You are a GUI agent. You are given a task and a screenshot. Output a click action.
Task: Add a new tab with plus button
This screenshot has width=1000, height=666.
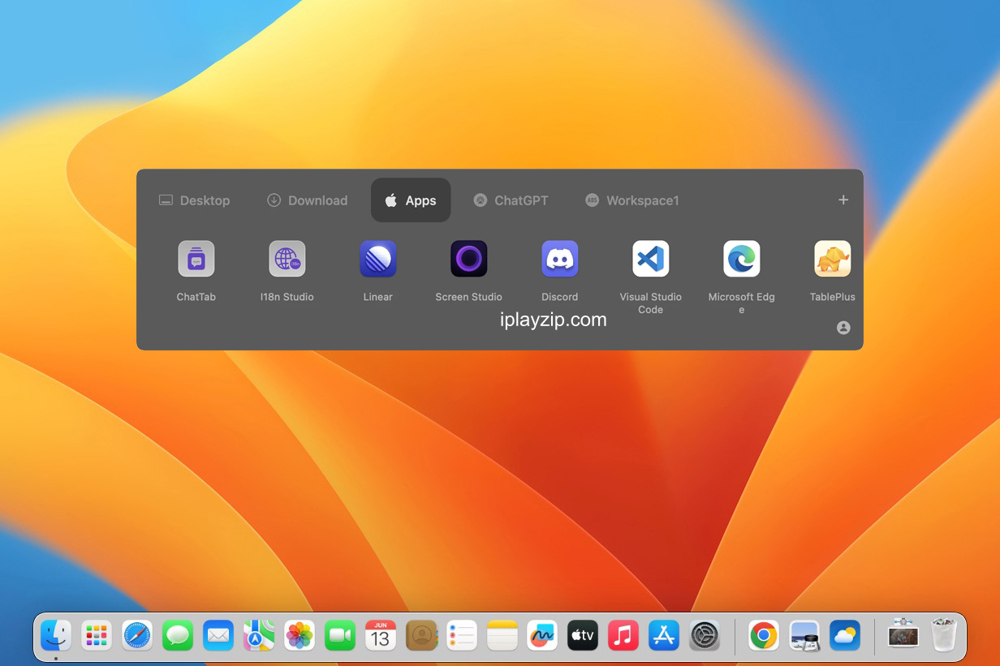coord(843,200)
